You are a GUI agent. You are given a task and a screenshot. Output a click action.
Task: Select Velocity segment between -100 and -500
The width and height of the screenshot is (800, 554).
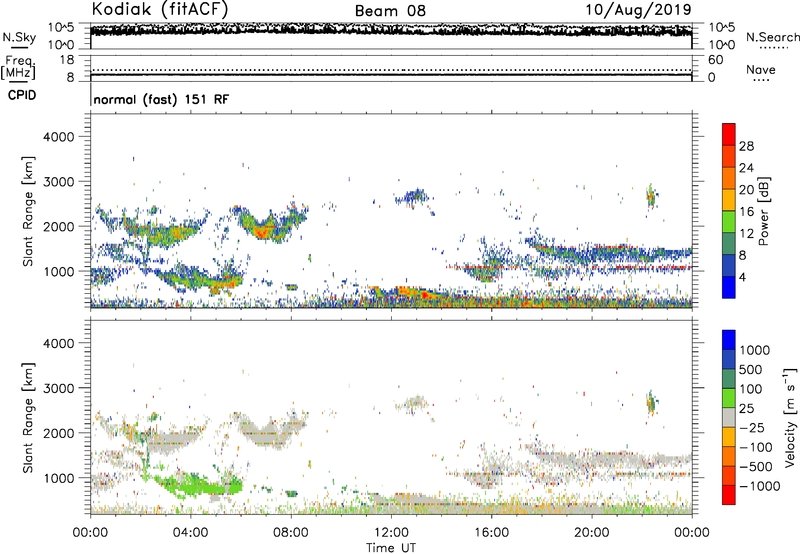click(729, 456)
